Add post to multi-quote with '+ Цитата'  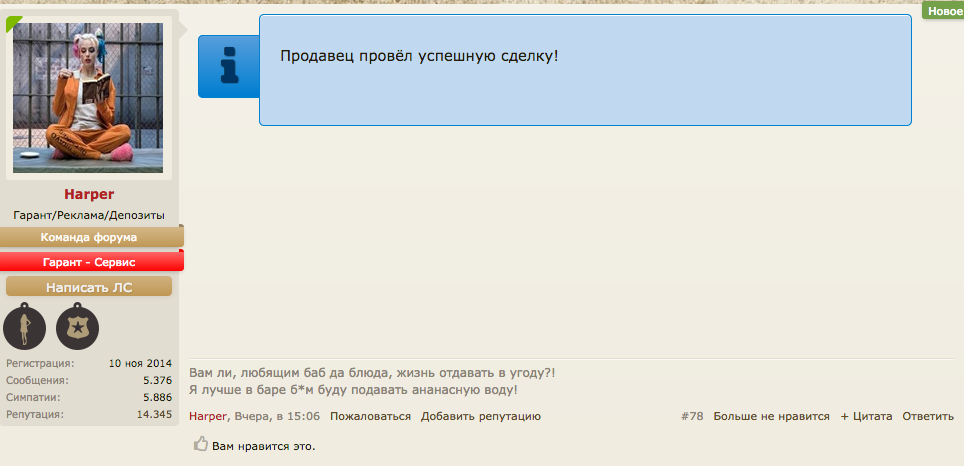click(866, 416)
